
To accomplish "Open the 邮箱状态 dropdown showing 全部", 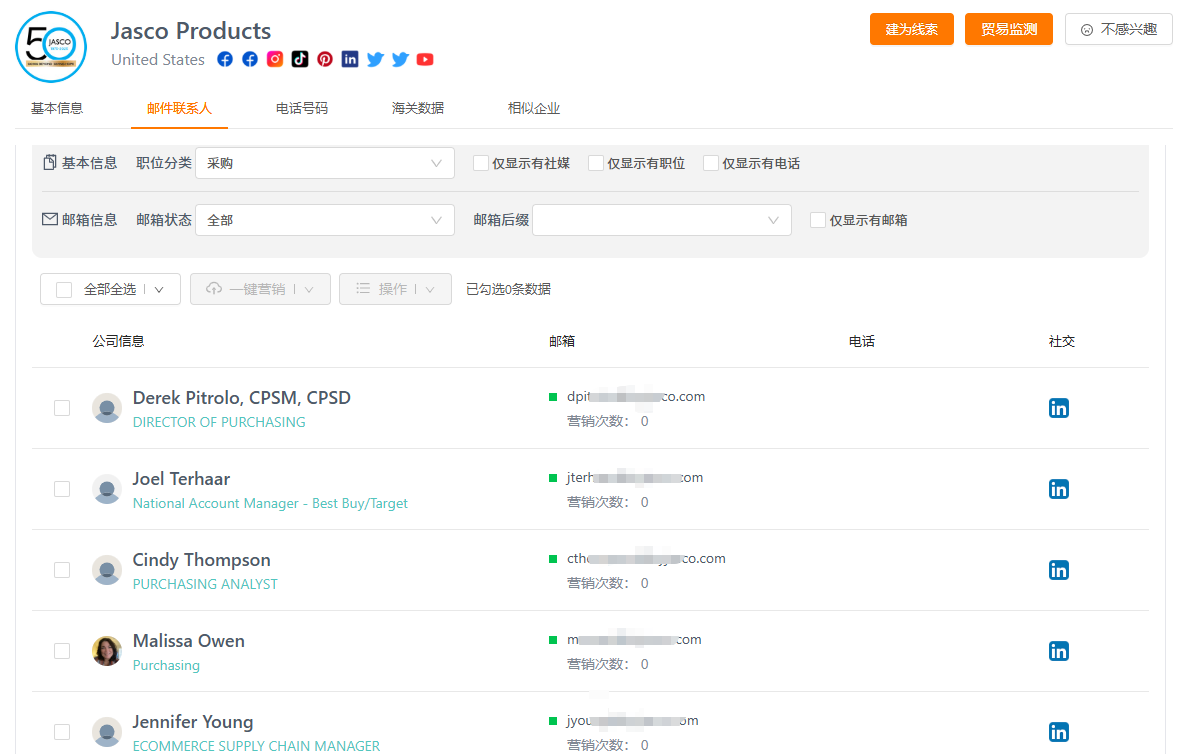I will tap(325, 220).
